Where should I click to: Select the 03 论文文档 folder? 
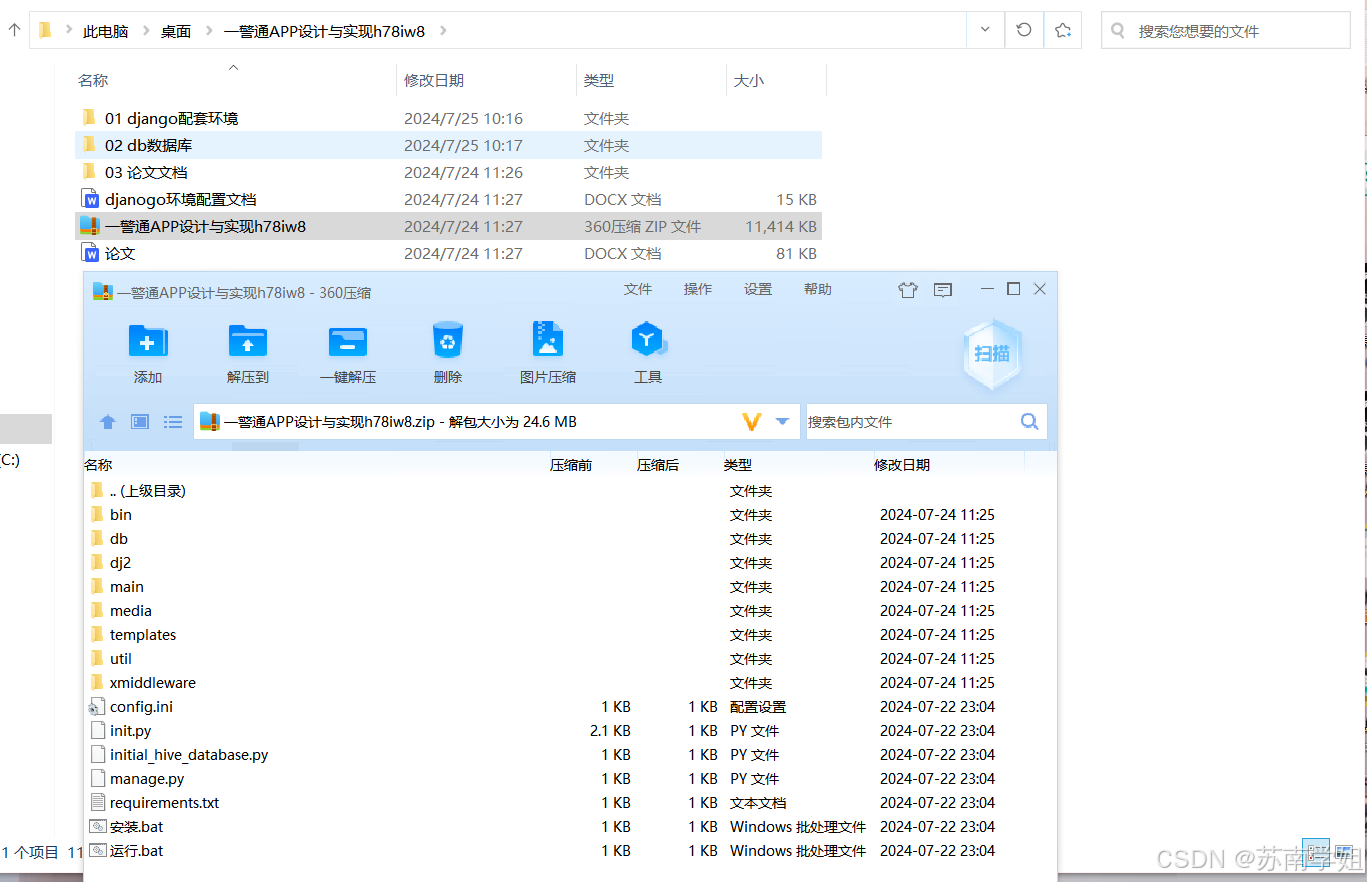click(x=449, y=172)
